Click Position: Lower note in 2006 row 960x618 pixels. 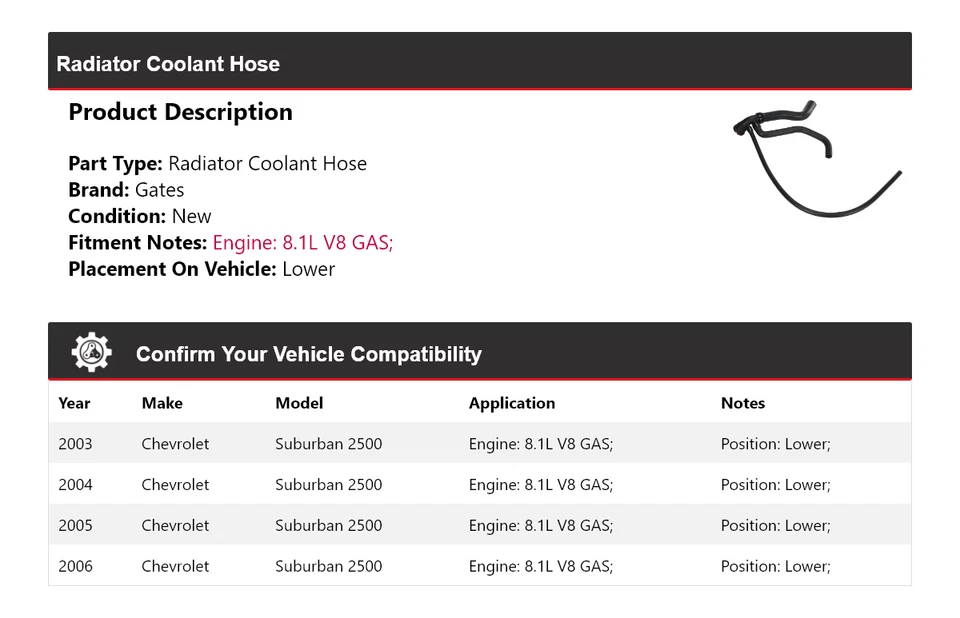[x=775, y=566]
